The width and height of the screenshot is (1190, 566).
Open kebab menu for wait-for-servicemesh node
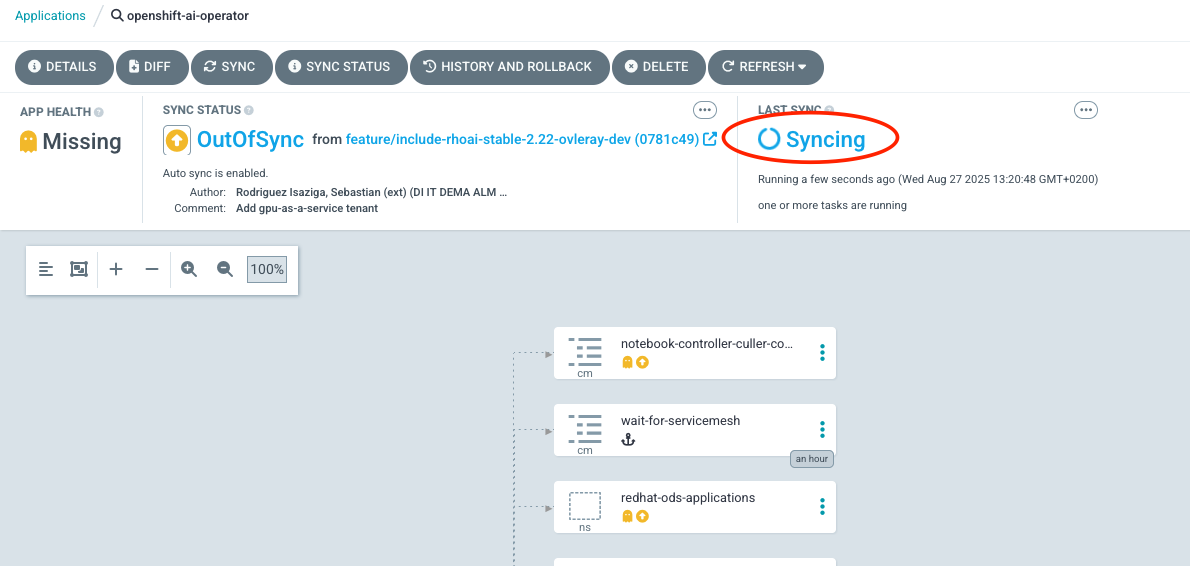[x=822, y=429]
